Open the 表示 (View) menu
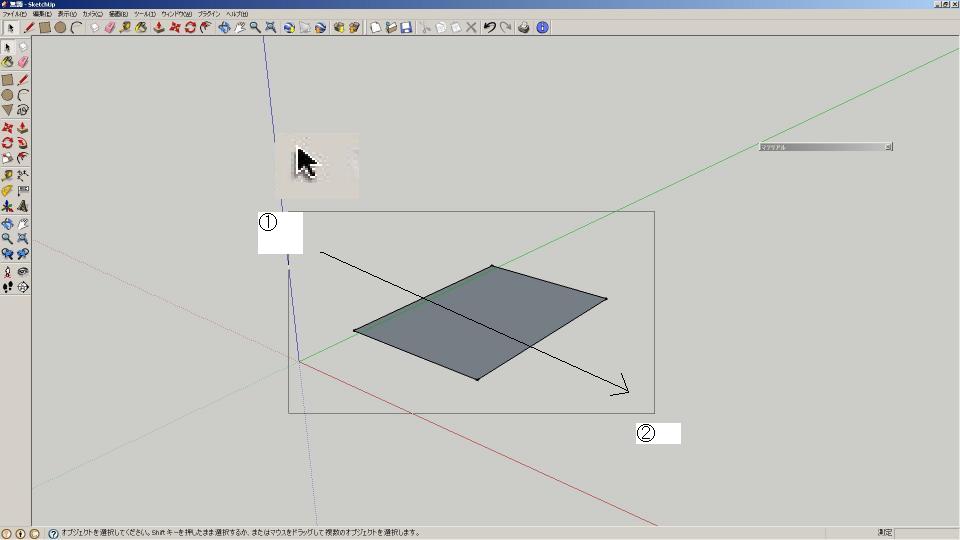 pyautogui.click(x=67, y=13)
